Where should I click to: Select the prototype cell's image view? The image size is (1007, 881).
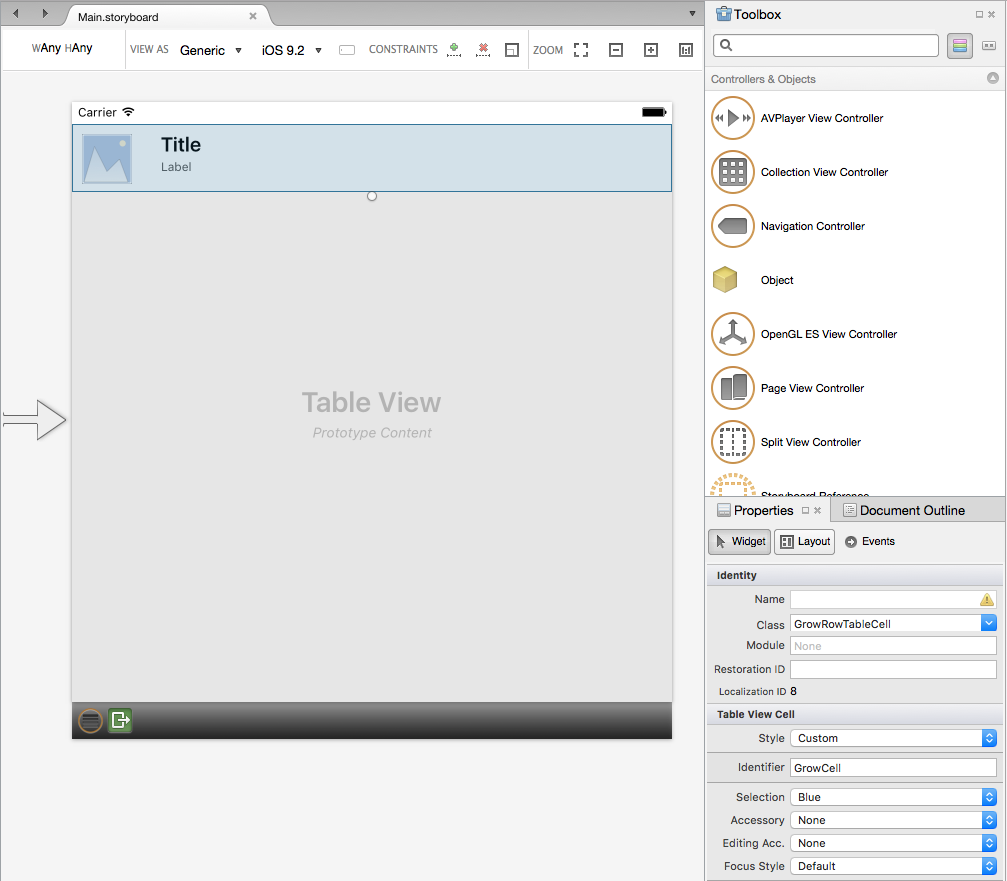107,159
